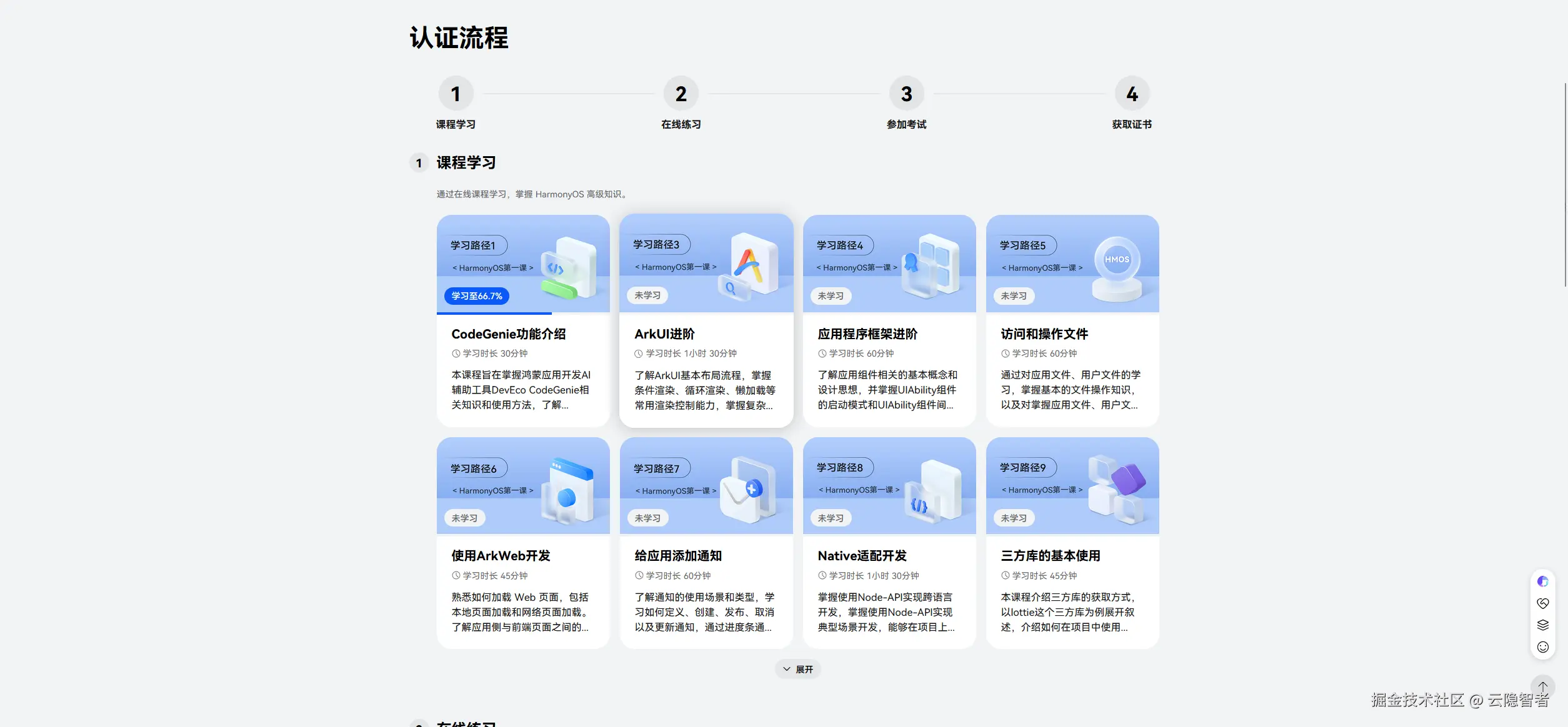Click the smiley face feedback icon

[x=1542, y=647]
